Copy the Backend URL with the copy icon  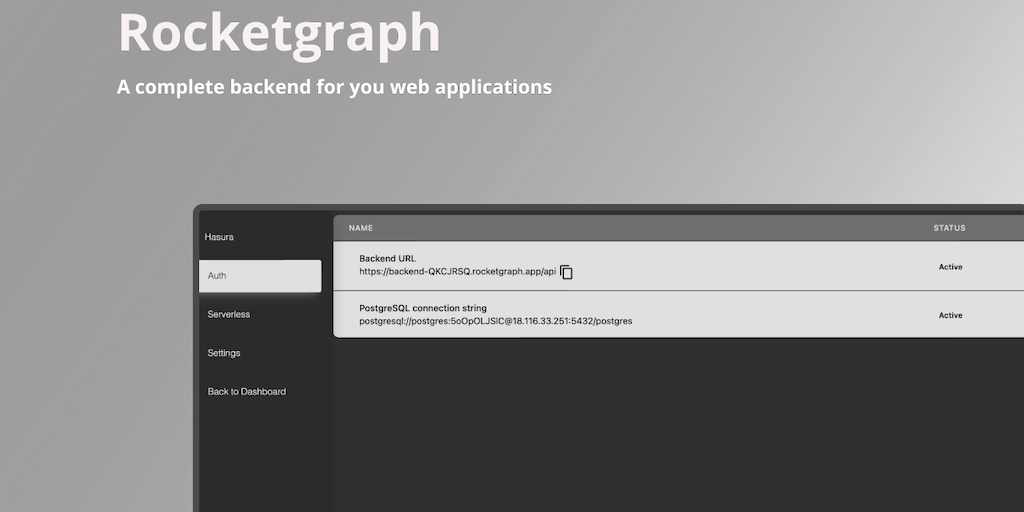tap(566, 272)
